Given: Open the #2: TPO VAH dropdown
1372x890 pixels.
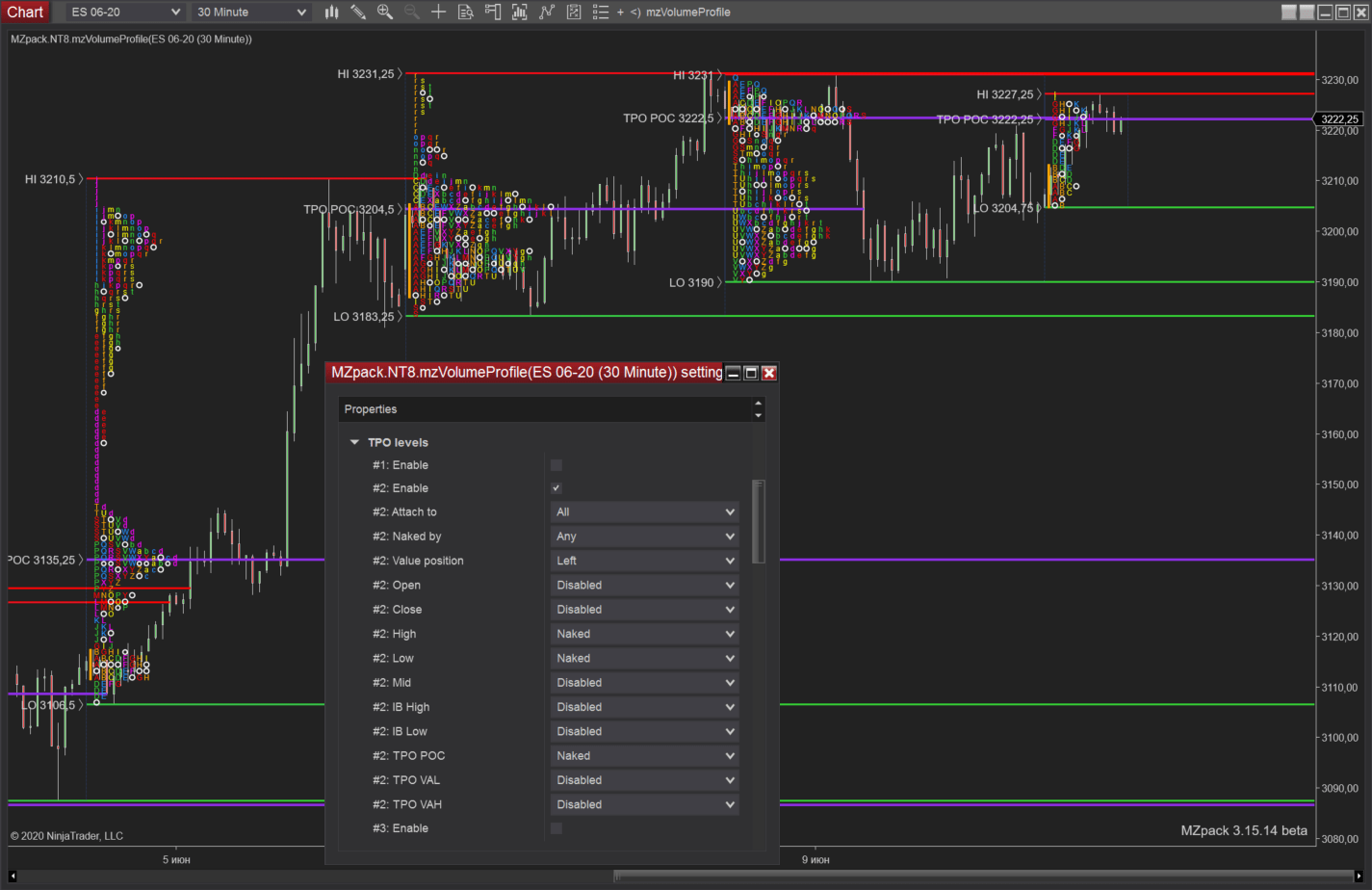Looking at the screenshot, I should [645, 805].
